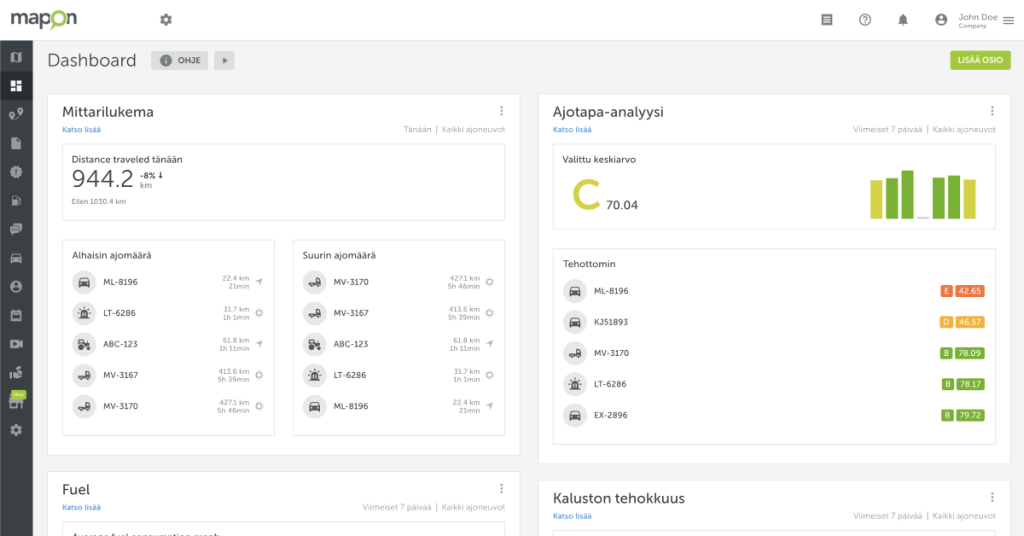
Task: Open the help question mark icon
Action: [x=865, y=20]
